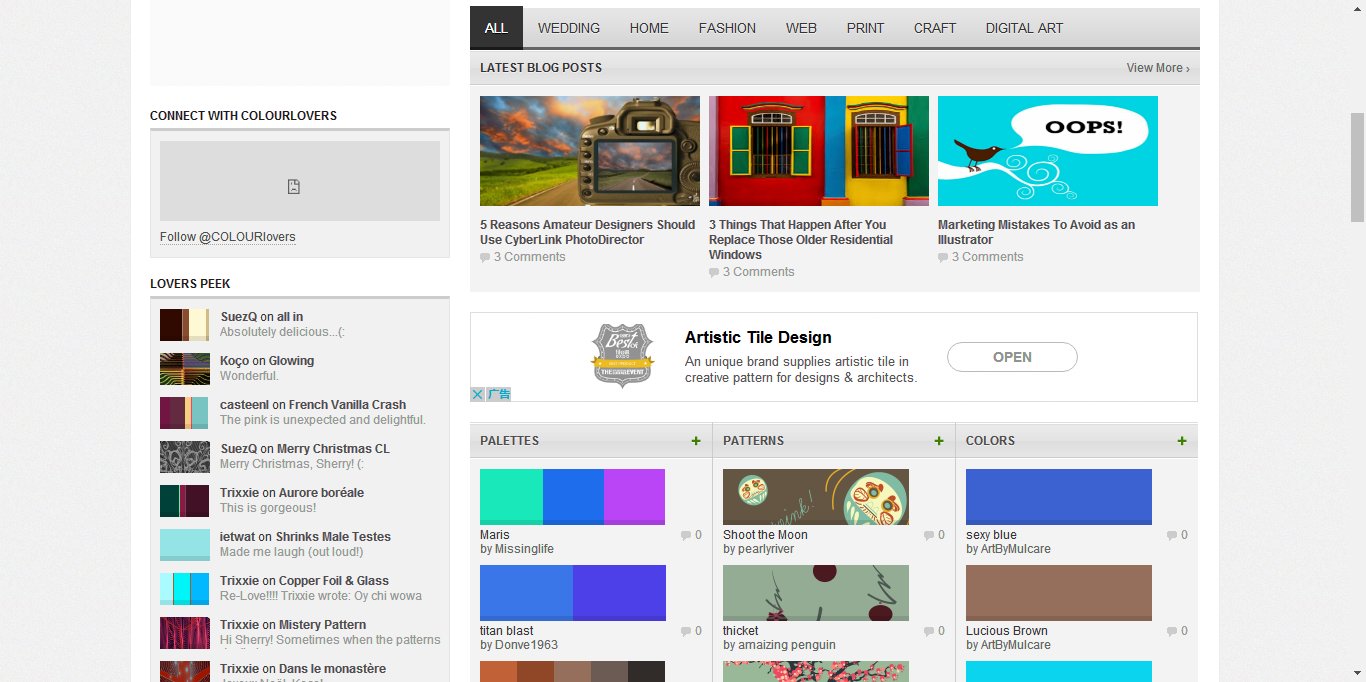The image size is (1366, 682).
Task: Open the OOPS bird blog post thumbnail
Action: pyautogui.click(x=1047, y=151)
